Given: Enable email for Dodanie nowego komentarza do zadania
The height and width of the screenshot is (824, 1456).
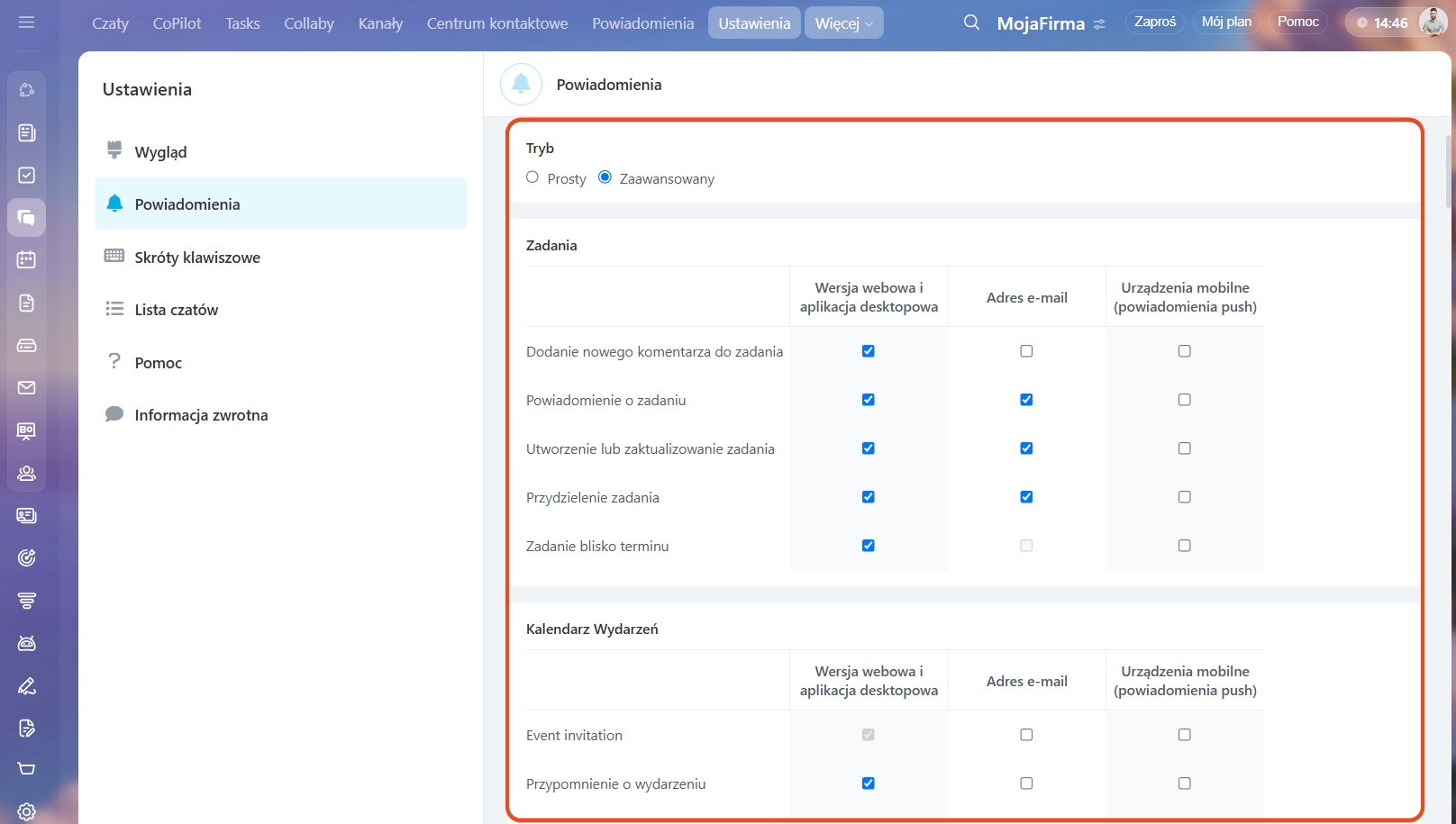Looking at the screenshot, I should [1026, 351].
